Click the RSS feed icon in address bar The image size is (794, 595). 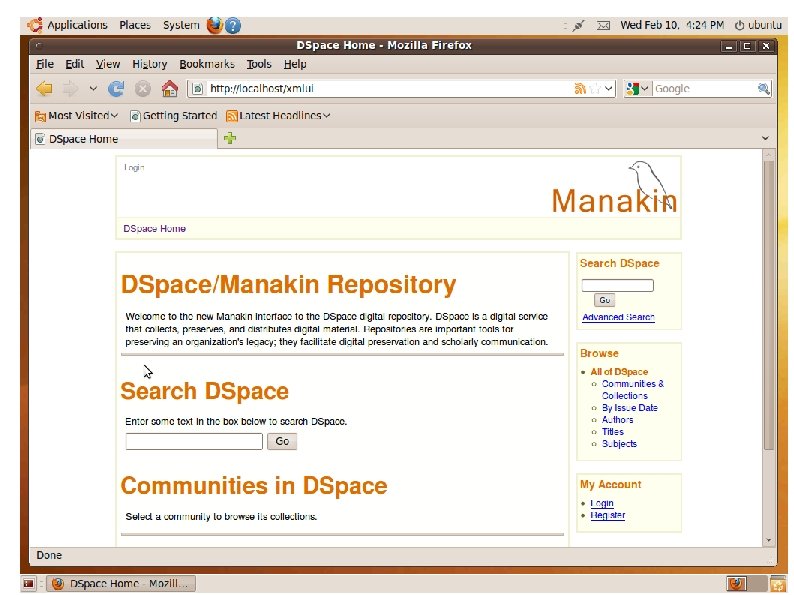[580, 89]
